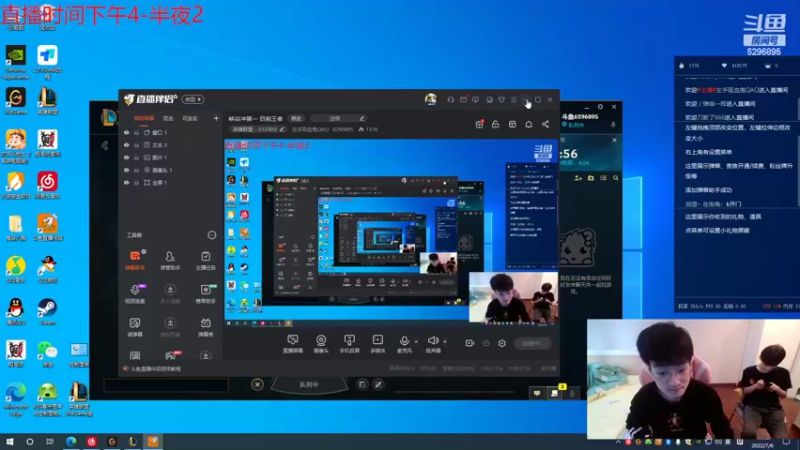
Task: Click the record video icon
Action: [x=469, y=343]
